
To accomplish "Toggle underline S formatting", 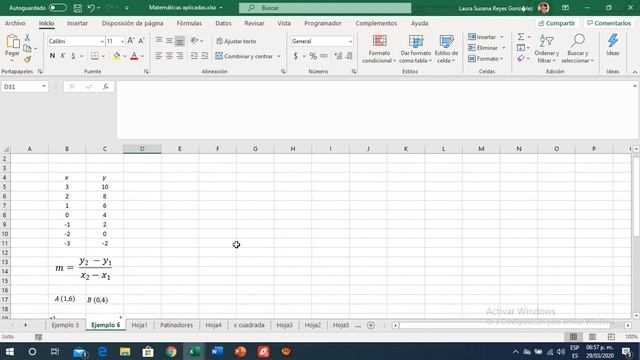I will point(73,56).
